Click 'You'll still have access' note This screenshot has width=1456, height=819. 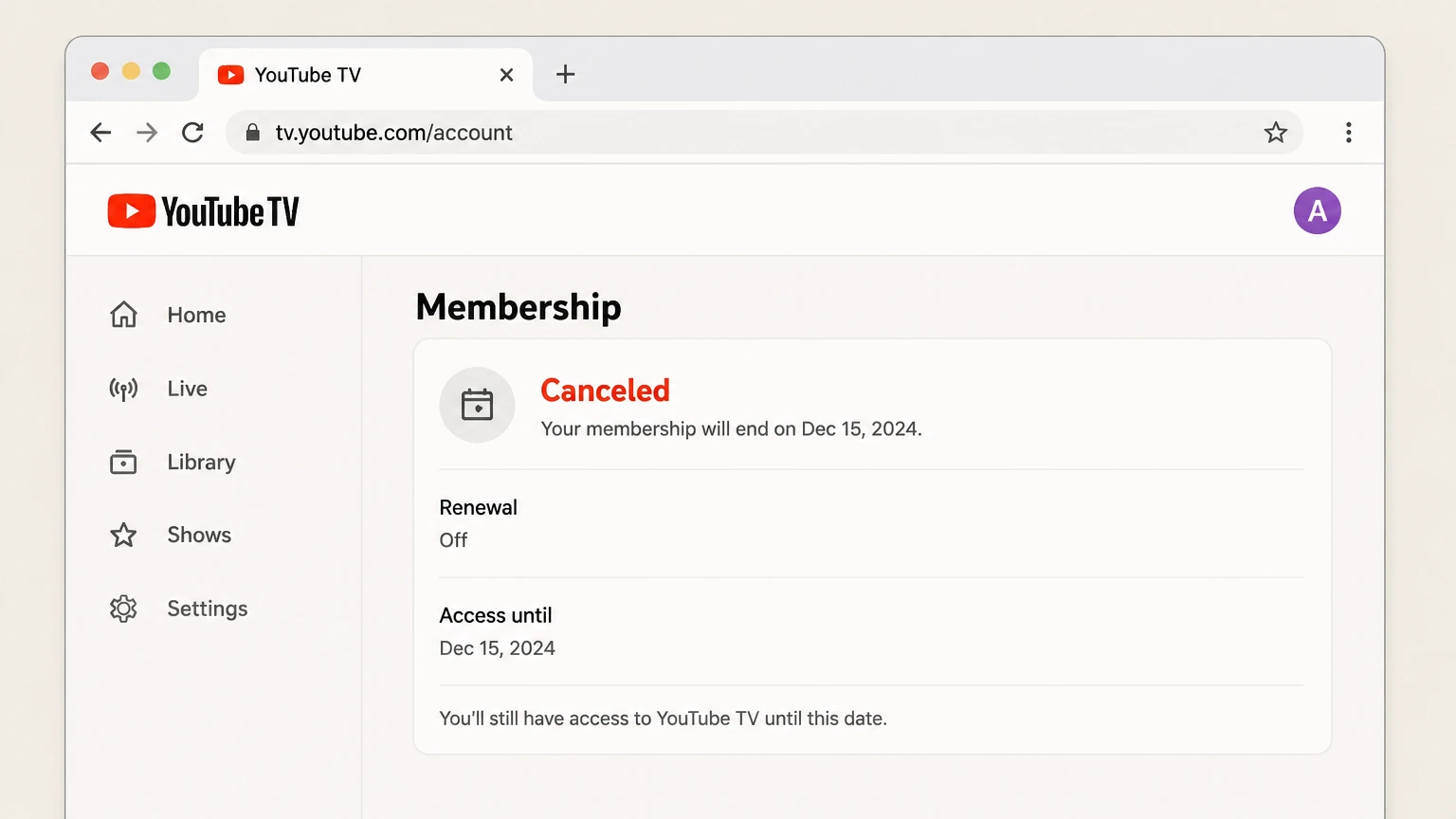(x=663, y=719)
